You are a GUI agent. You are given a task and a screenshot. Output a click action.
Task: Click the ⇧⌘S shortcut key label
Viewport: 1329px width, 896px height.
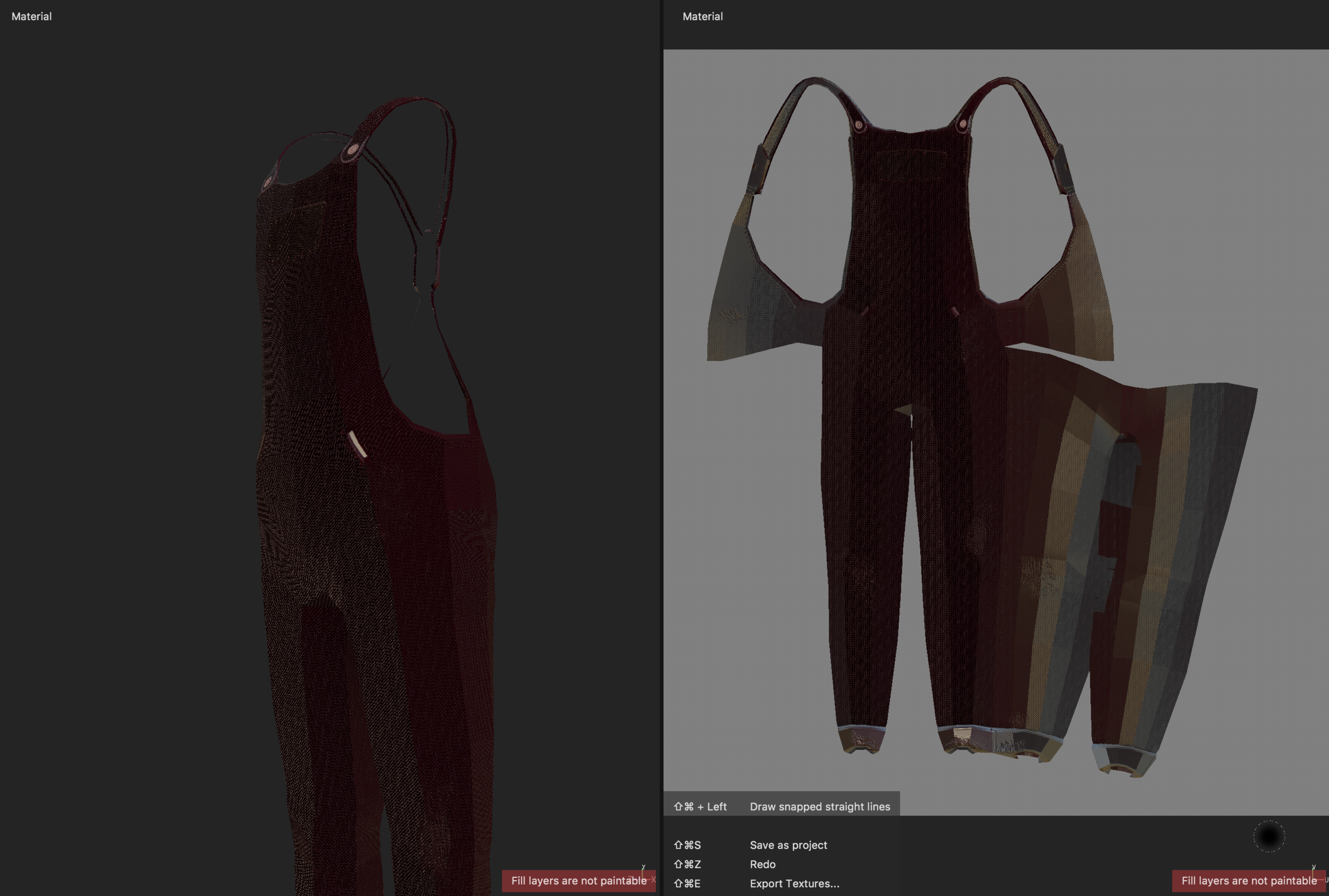[687, 844]
